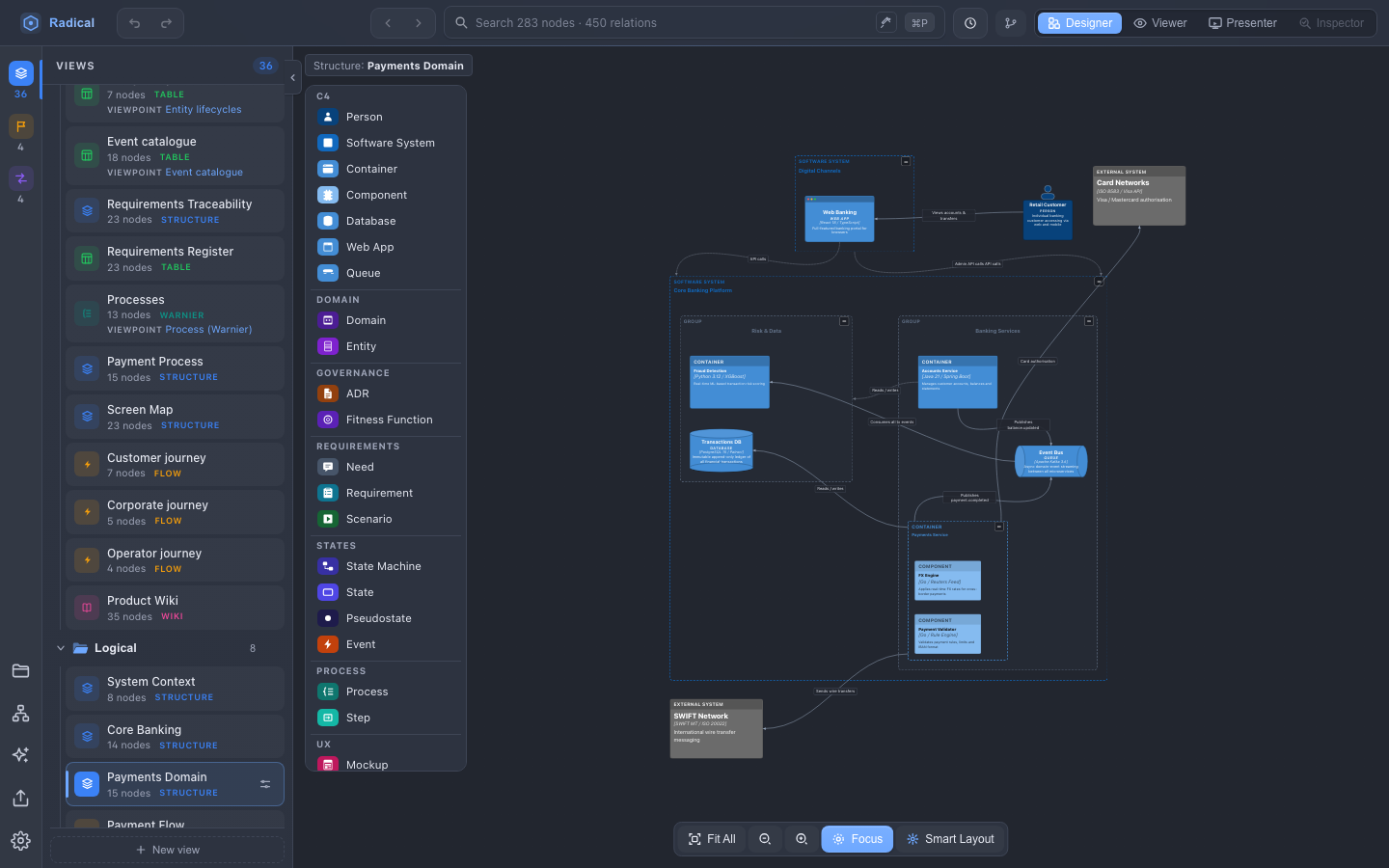Zoom out the canvas
This screenshot has width=1389, height=868.
point(765,839)
